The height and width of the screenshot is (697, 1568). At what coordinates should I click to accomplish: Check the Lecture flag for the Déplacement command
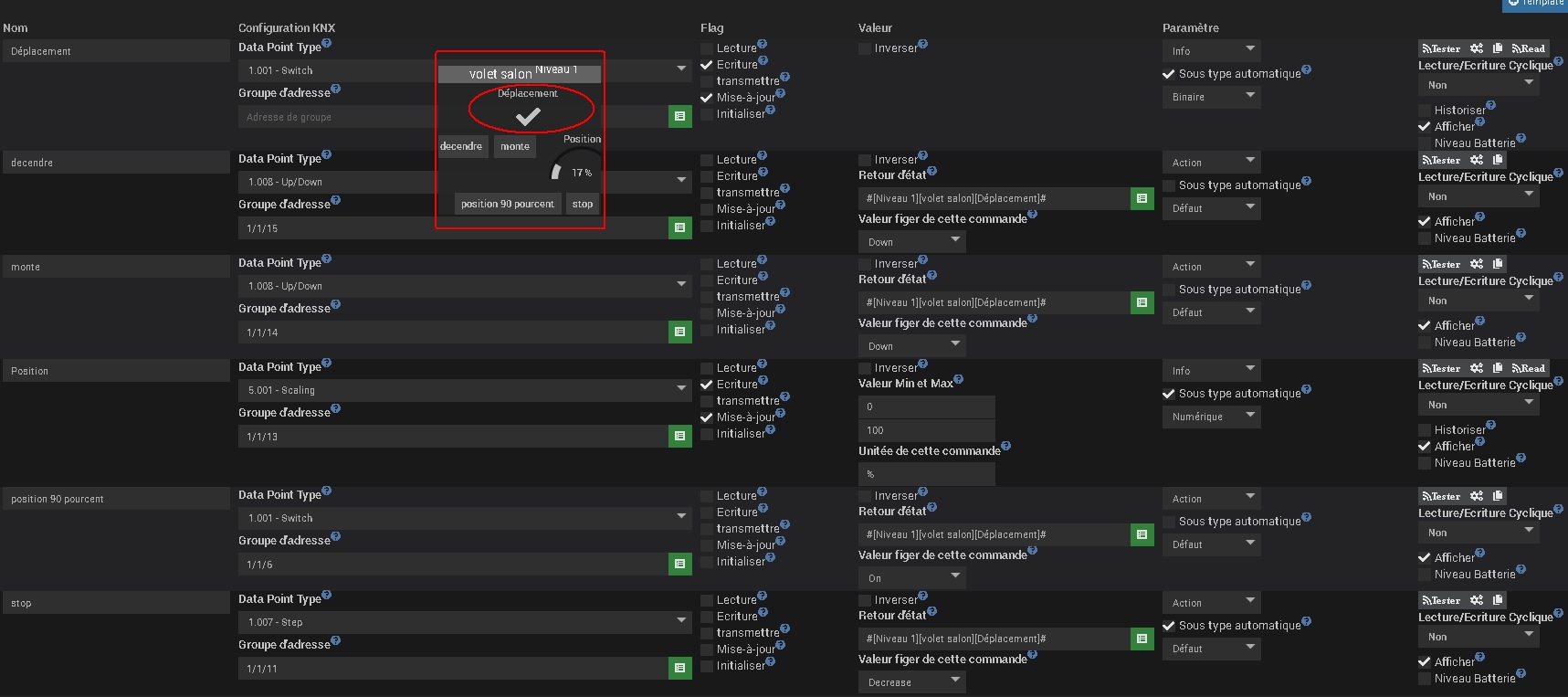coord(707,48)
